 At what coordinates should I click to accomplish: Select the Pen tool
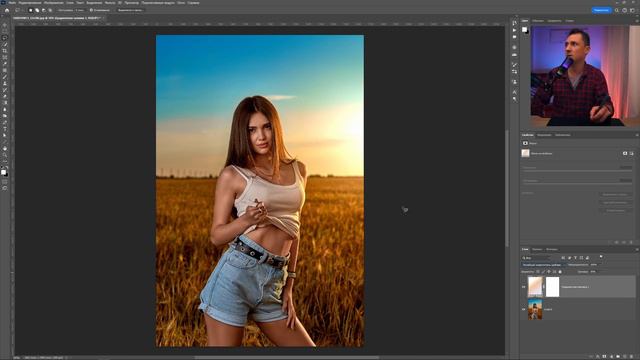tap(5, 122)
